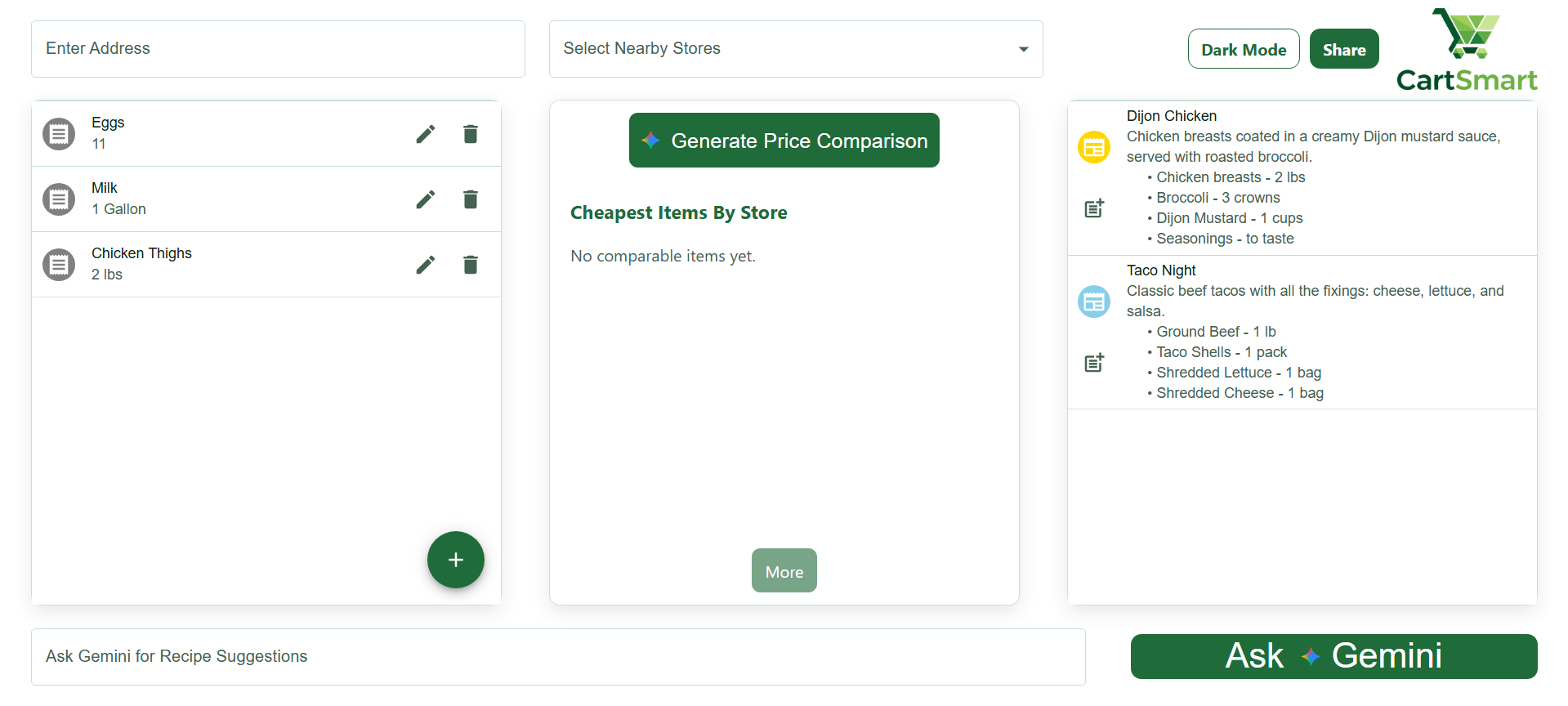This screenshot has height=706, width=1568.
Task: Select the yellow Dijon Chicken recipe icon
Action: click(1094, 147)
